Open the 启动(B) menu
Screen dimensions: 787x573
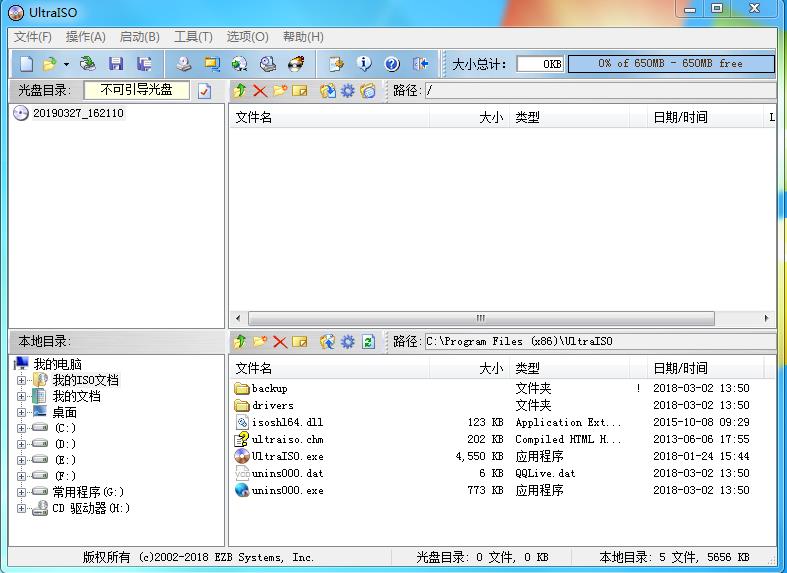(140, 37)
